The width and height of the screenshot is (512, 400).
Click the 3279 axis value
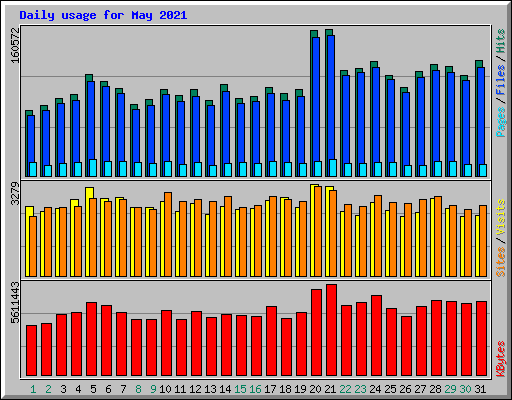click(15, 194)
